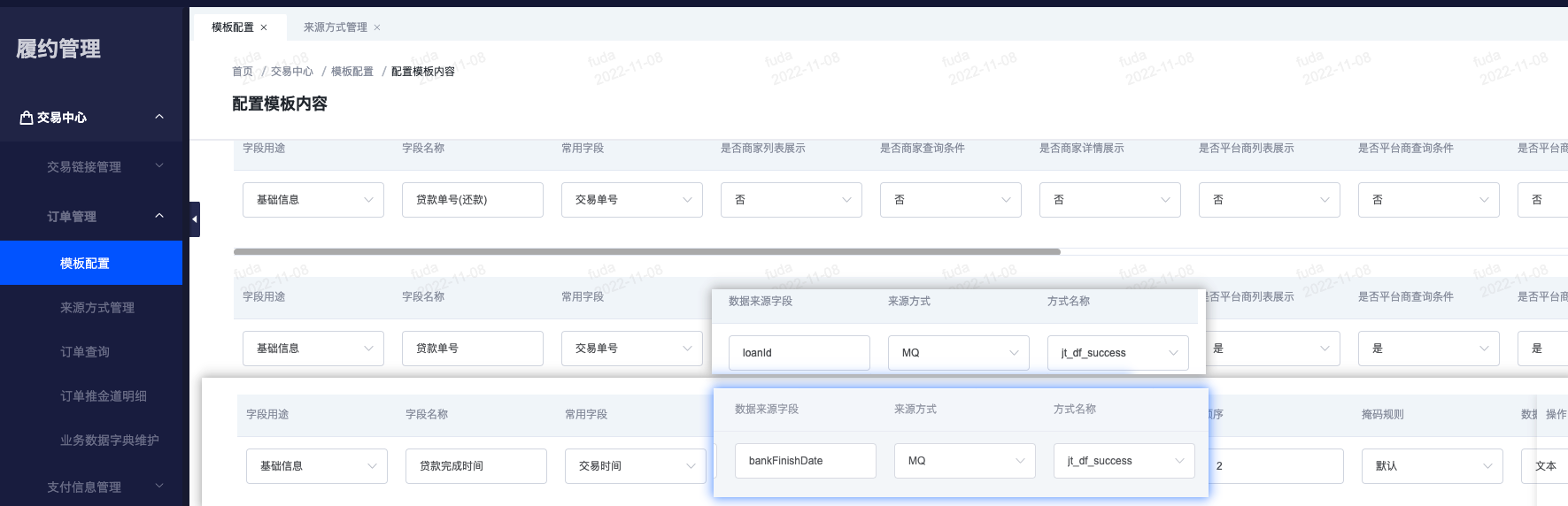Click the 文本 field in last row

(1544, 466)
